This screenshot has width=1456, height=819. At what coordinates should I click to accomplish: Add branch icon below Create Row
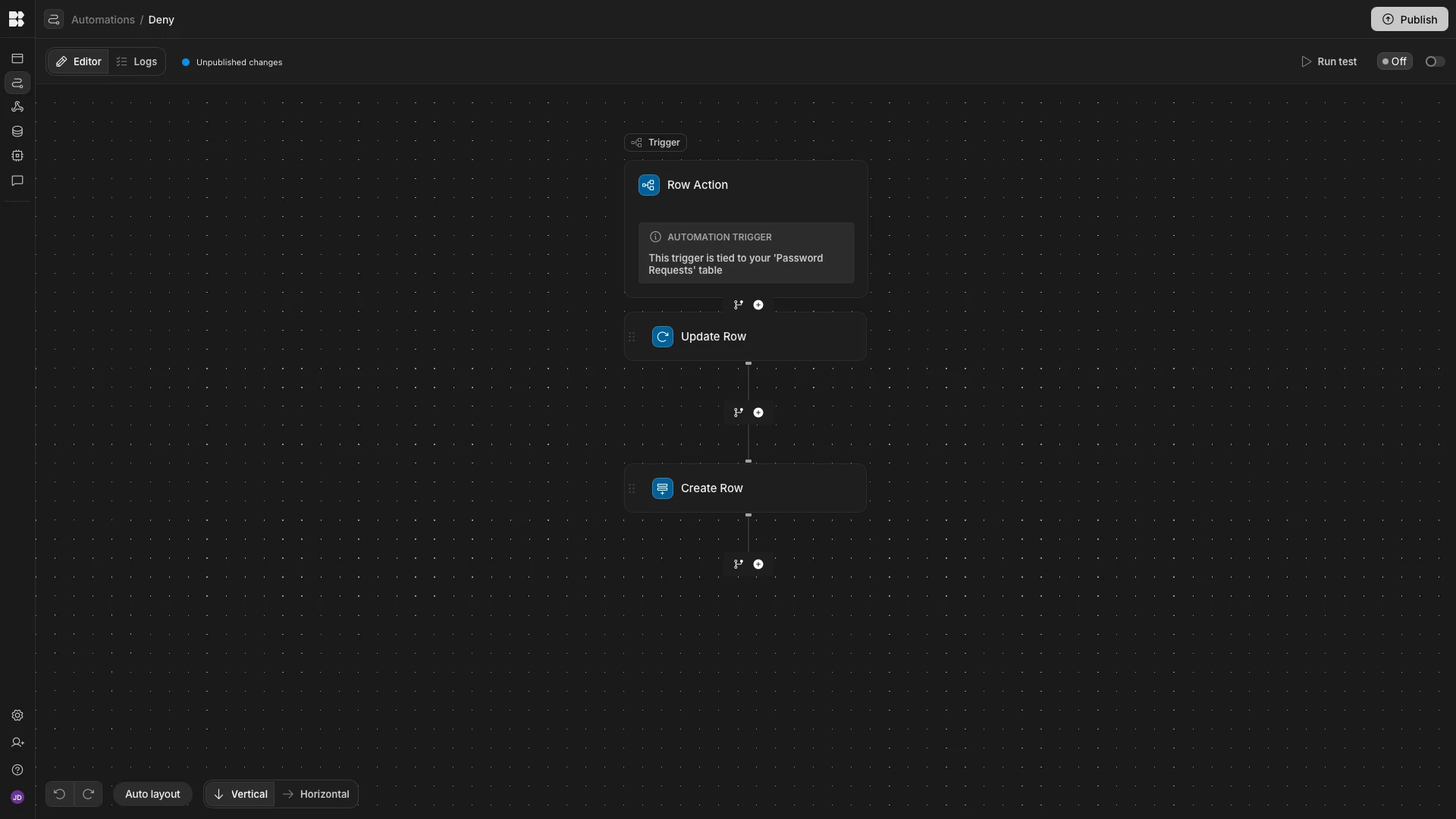point(739,564)
